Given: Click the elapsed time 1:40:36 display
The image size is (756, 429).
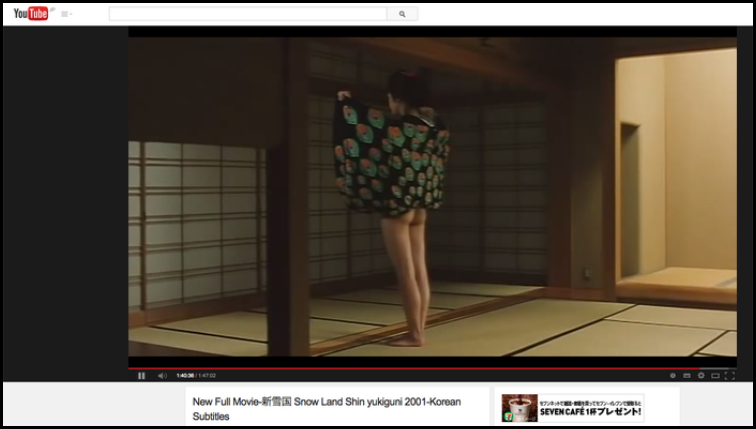Looking at the screenshot, I should pos(185,375).
